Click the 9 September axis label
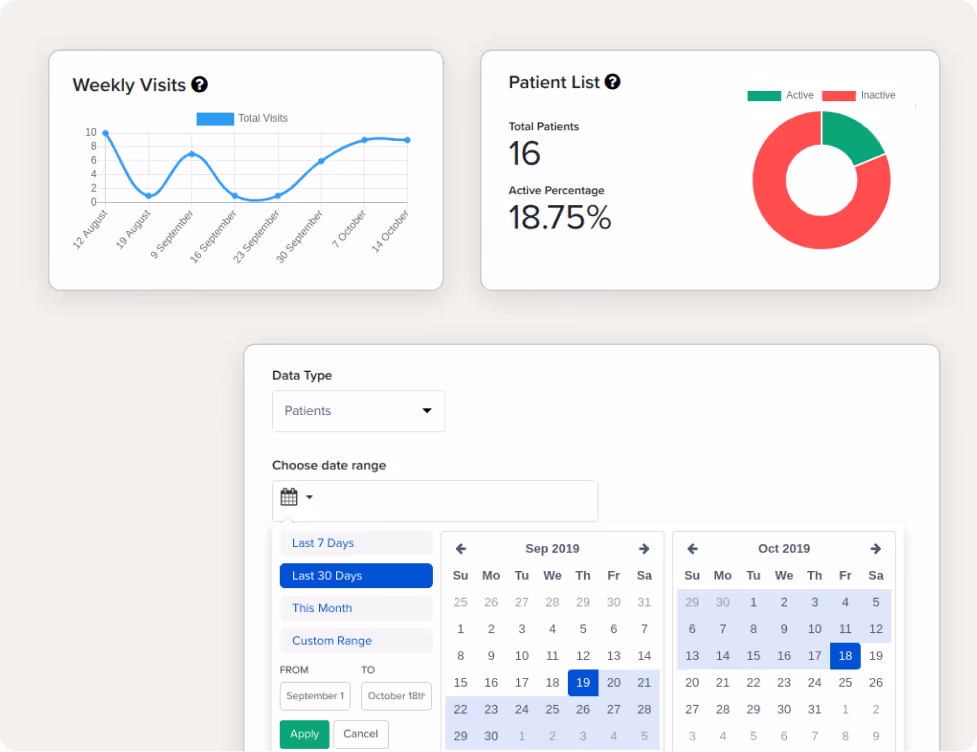 (x=172, y=234)
